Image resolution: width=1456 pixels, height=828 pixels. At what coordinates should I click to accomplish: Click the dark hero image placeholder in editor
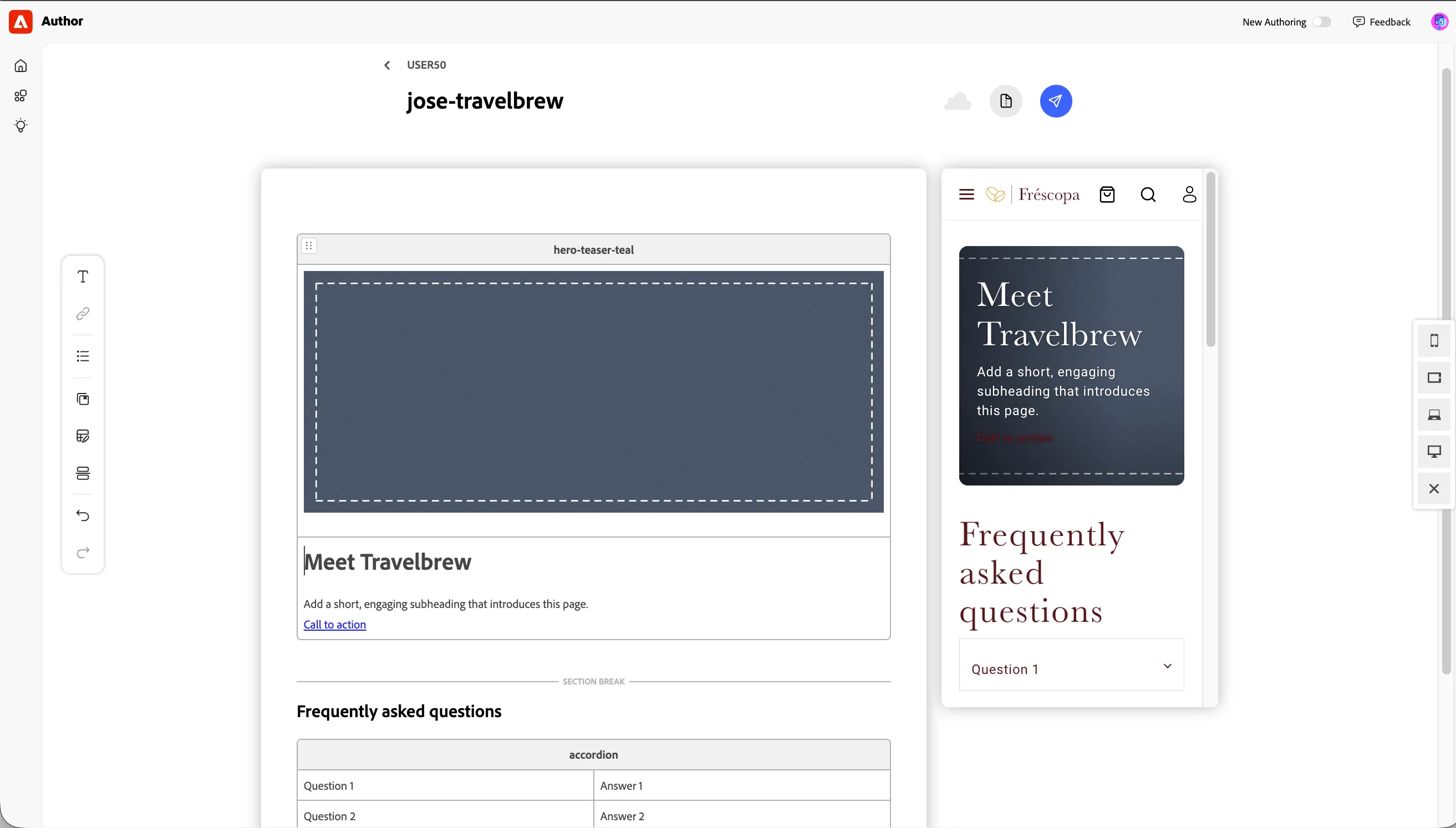pyautogui.click(x=593, y=392)
